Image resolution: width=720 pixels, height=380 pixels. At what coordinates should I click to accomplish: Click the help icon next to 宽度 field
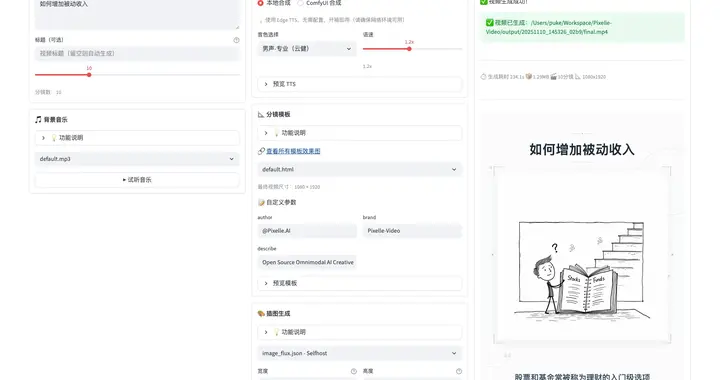click(354, 371)
